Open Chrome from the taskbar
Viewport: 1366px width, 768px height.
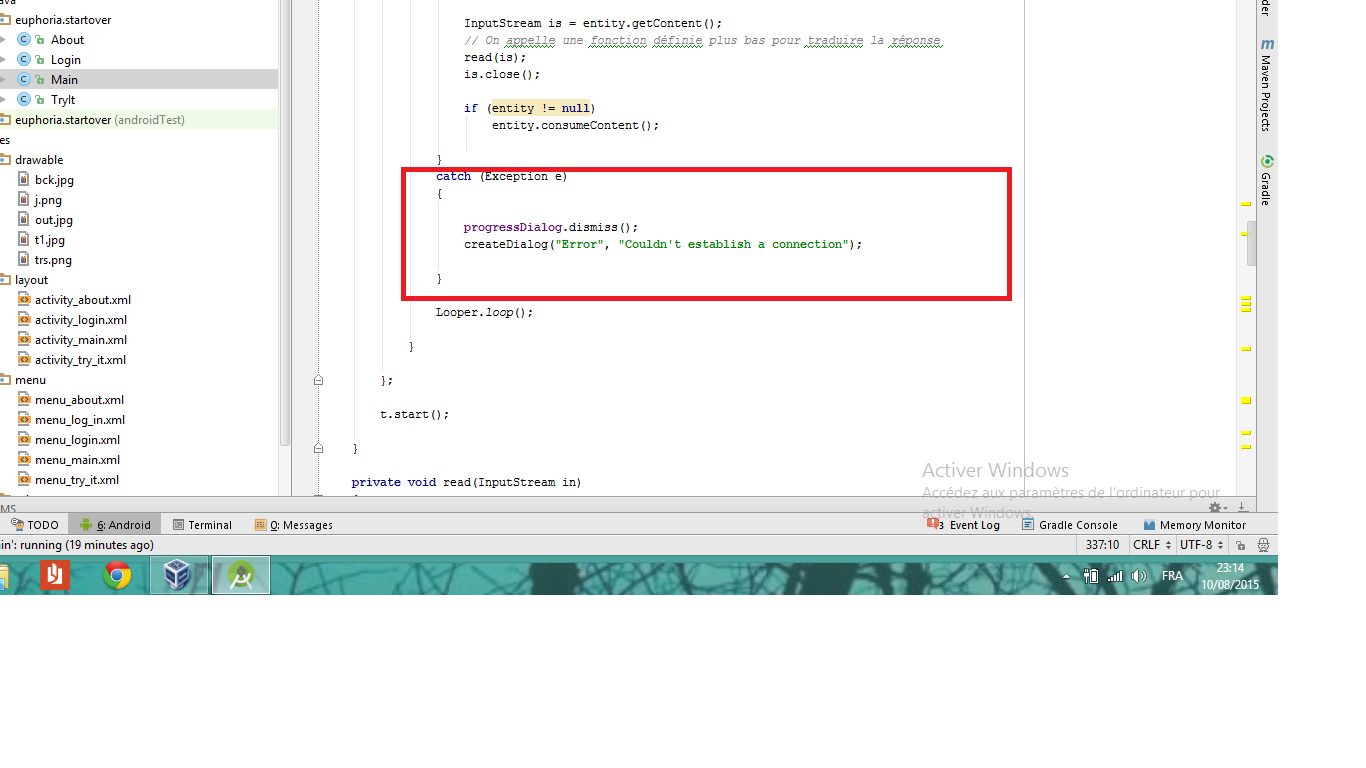117,575
